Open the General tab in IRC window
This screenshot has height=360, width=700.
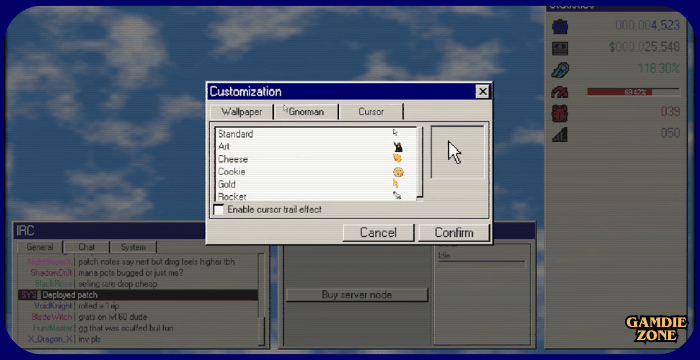coord(40,247)
